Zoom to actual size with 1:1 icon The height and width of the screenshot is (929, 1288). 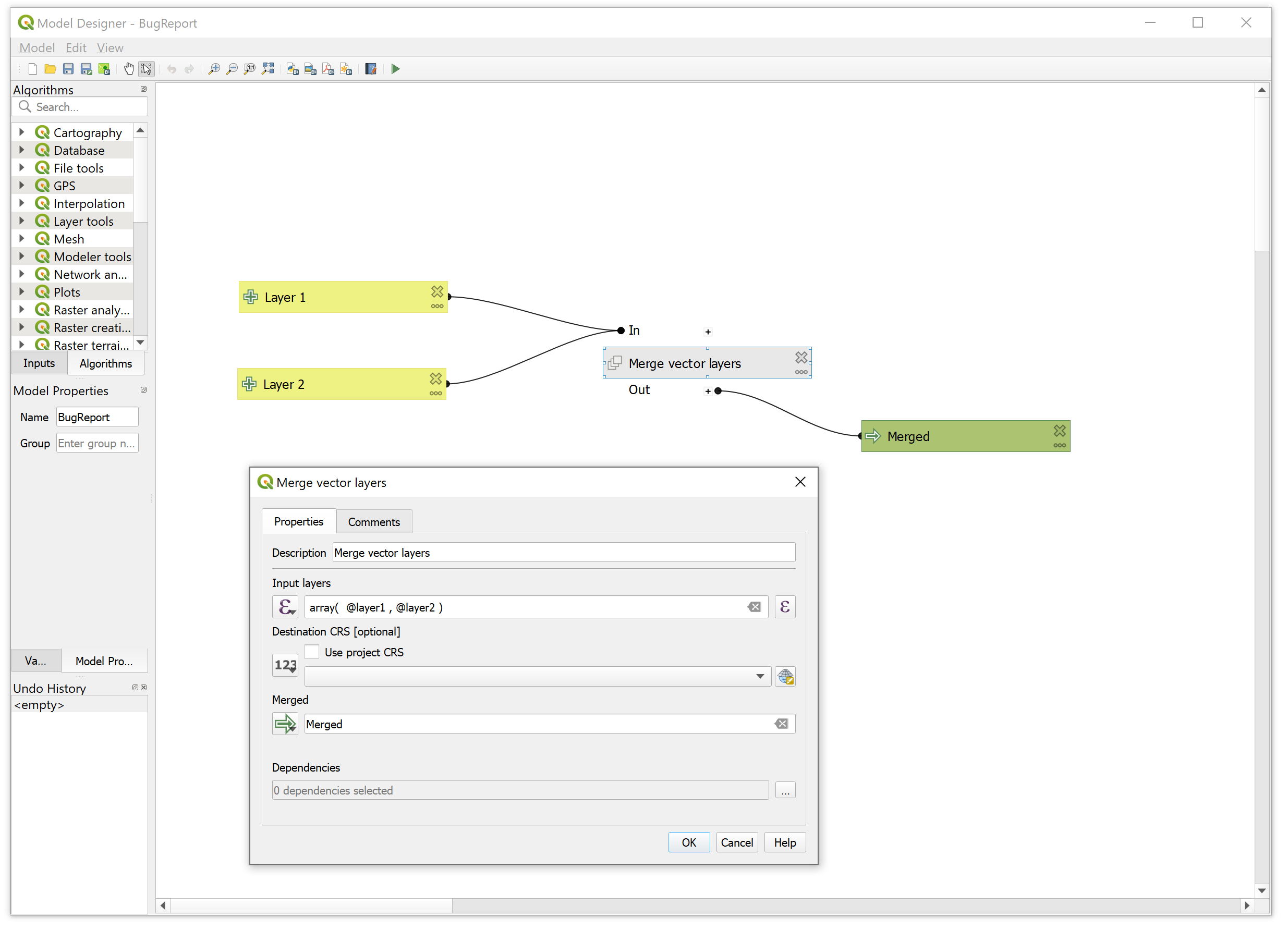coord(250,68)
